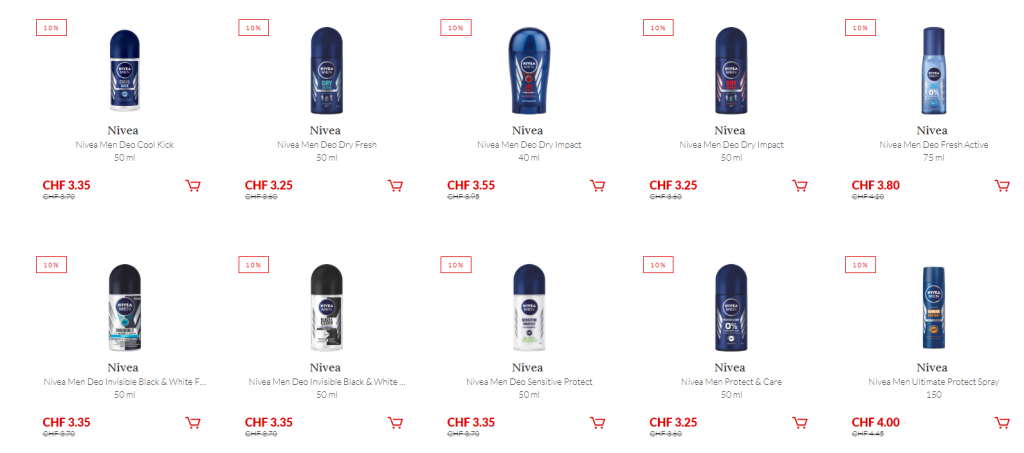Viewport: 1024px width, 453px height.
Task: Open the Nivea Men Deo Cool Kick link
Action: point(124,145)
